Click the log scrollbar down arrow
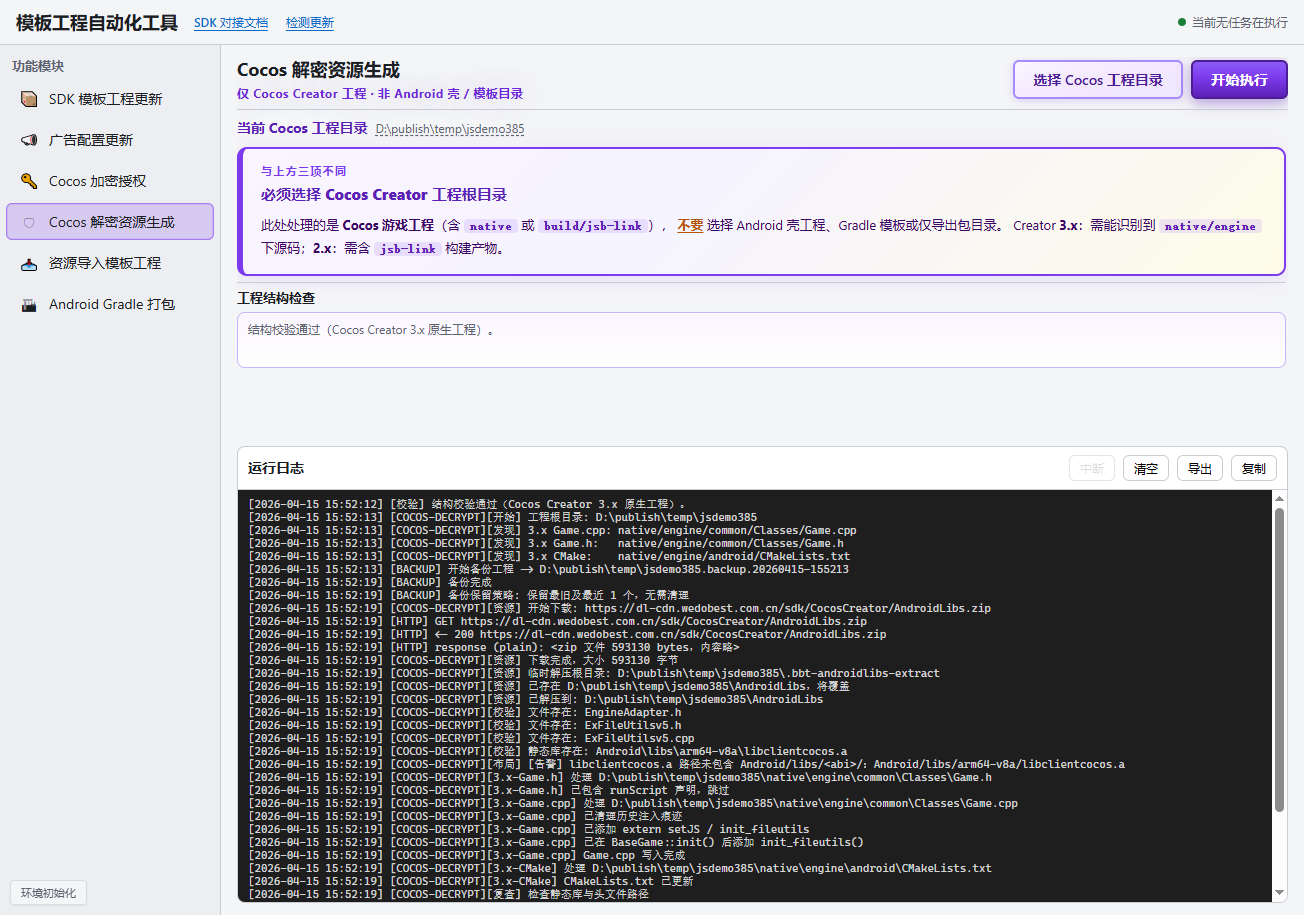The height and width of the screenshot is (915, 1304). [x=1279, y=893]
